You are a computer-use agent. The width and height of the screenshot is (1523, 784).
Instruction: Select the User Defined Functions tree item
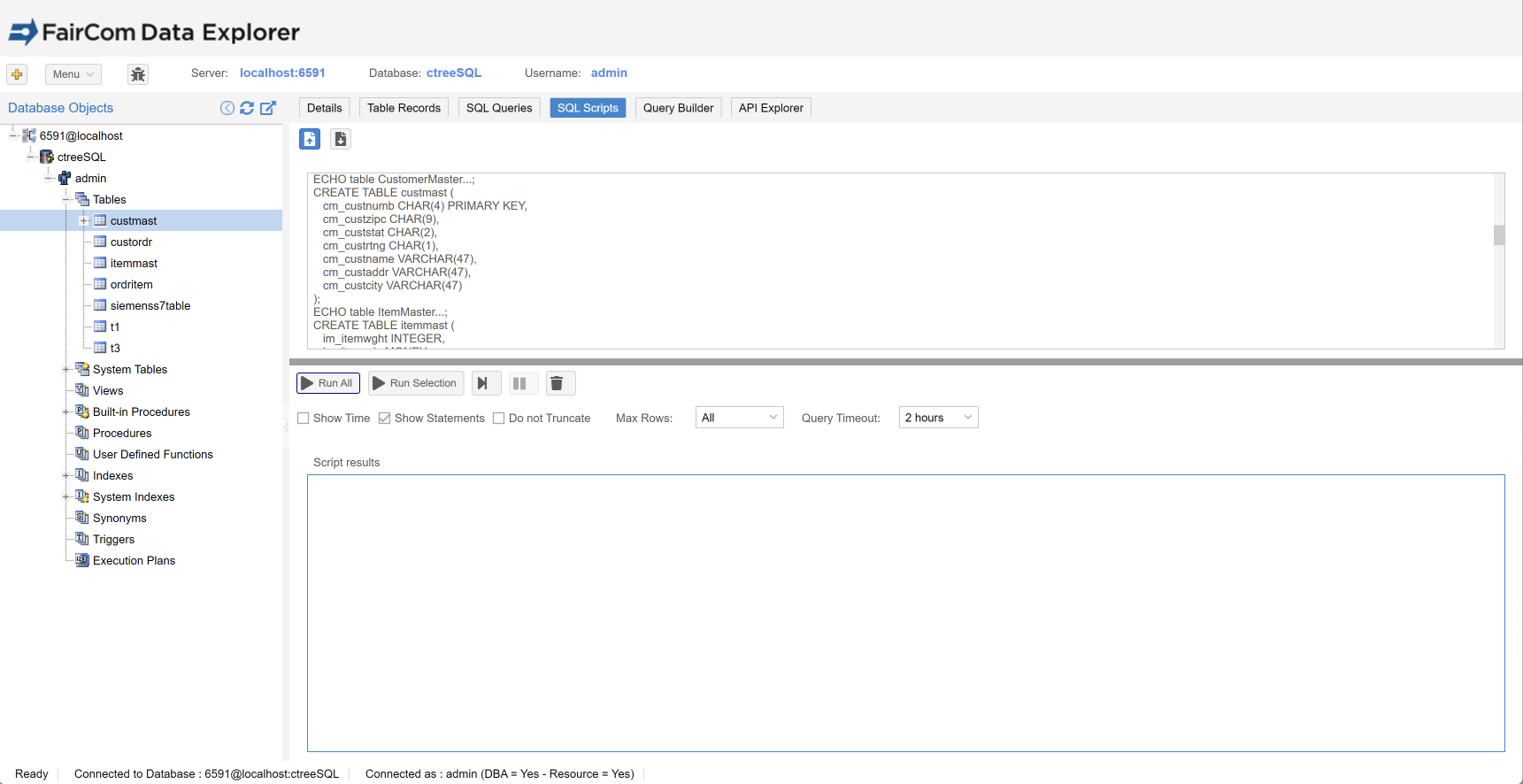153,454
